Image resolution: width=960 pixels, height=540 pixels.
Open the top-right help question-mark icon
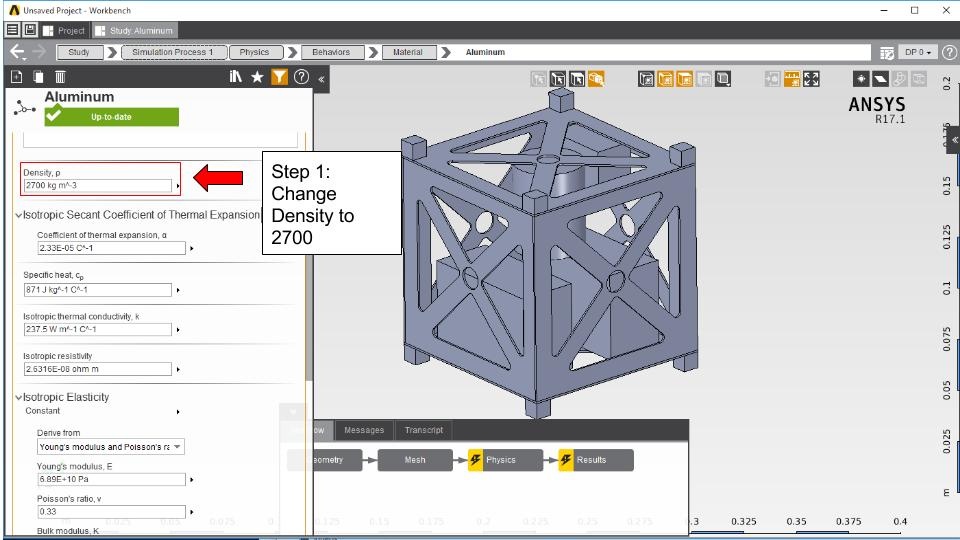pos(949,53)
